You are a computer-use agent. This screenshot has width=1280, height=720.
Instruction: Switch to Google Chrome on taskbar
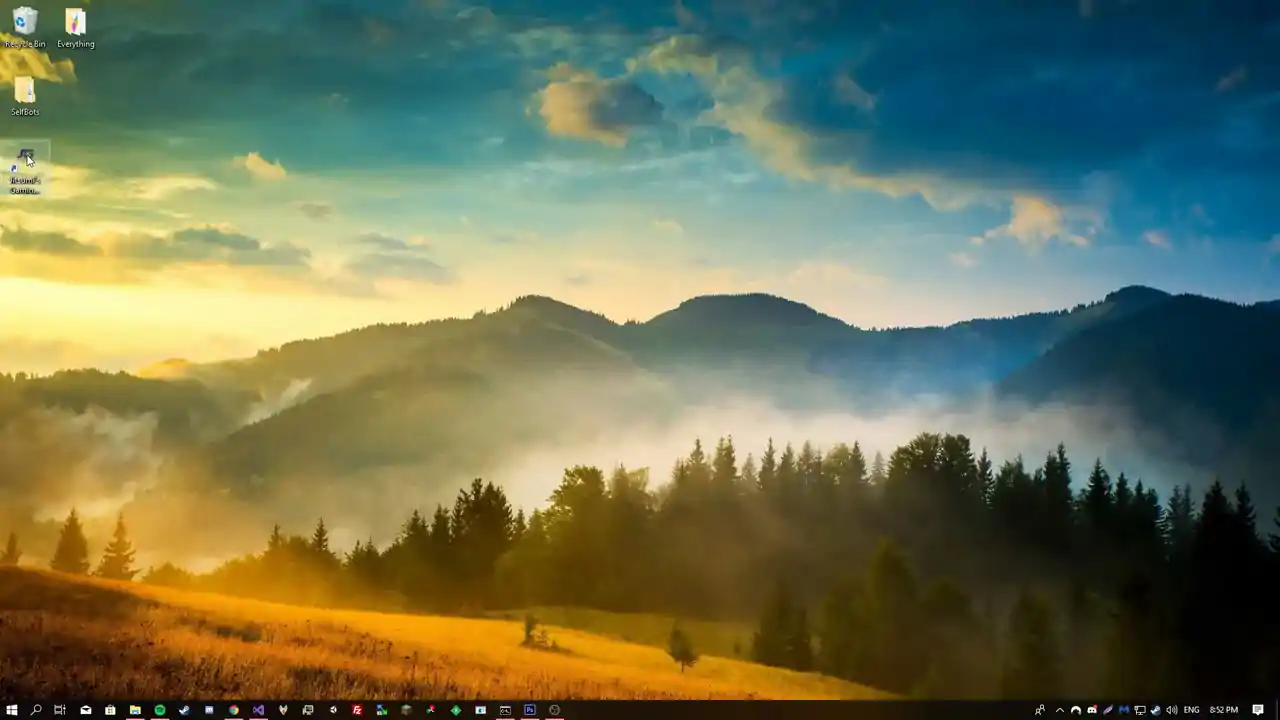(x=234, y=710)
